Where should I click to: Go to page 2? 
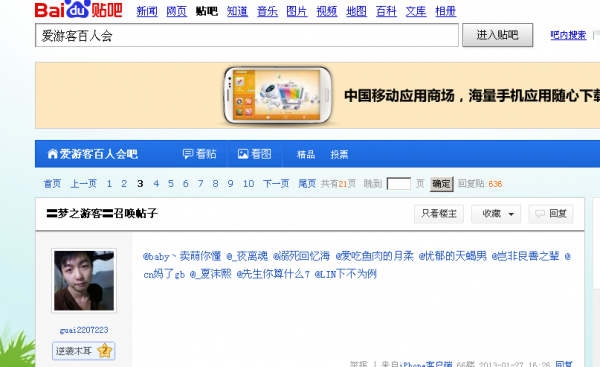point(124,184)
